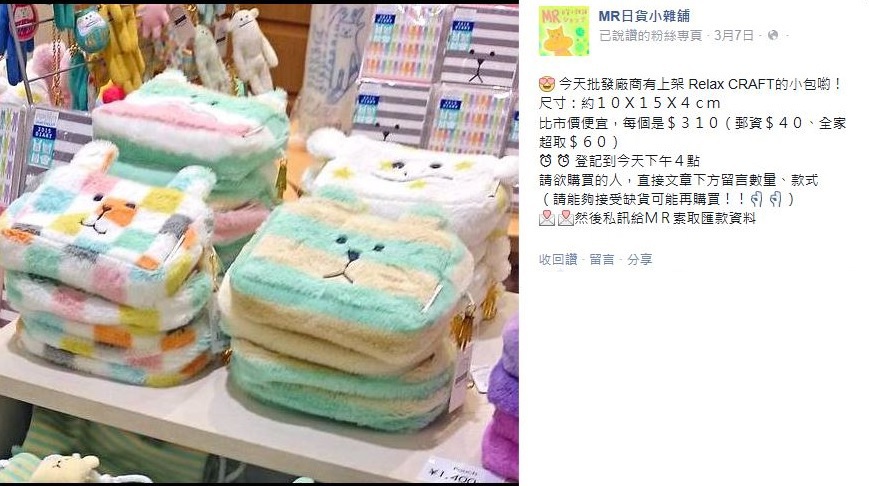Image resolution: width=869 pixels, height=486 pixels.
Task: Open the post timestamp 3月7日
Action: tap(734, 36)
